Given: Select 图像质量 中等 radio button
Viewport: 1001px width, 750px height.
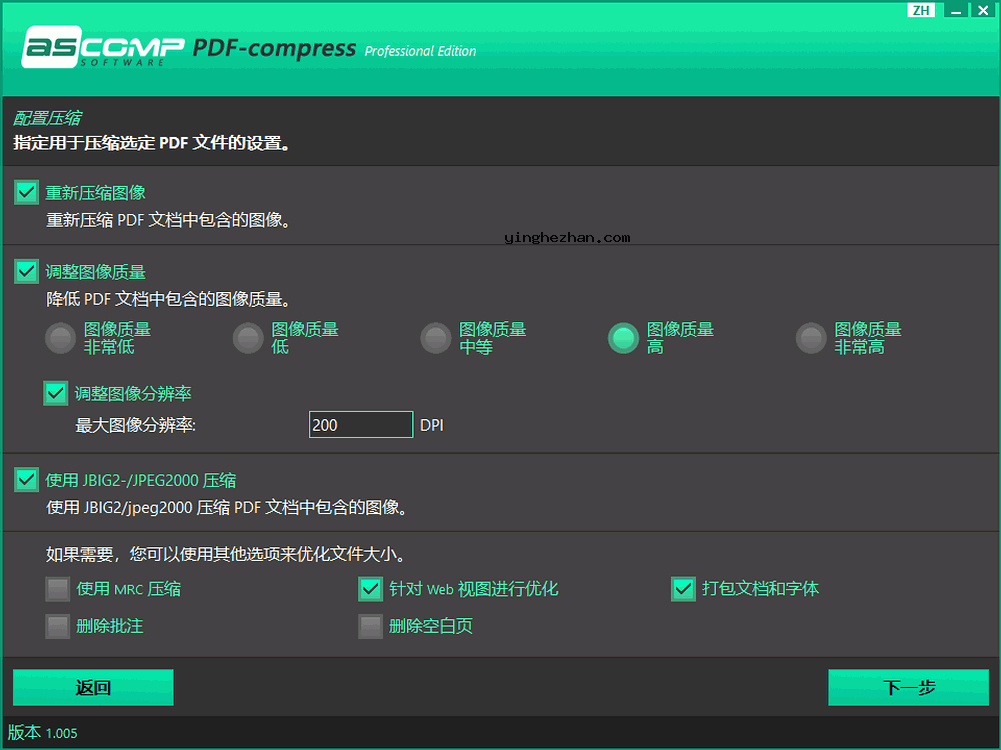Looking at the screenshot, I should click(436, 338).
